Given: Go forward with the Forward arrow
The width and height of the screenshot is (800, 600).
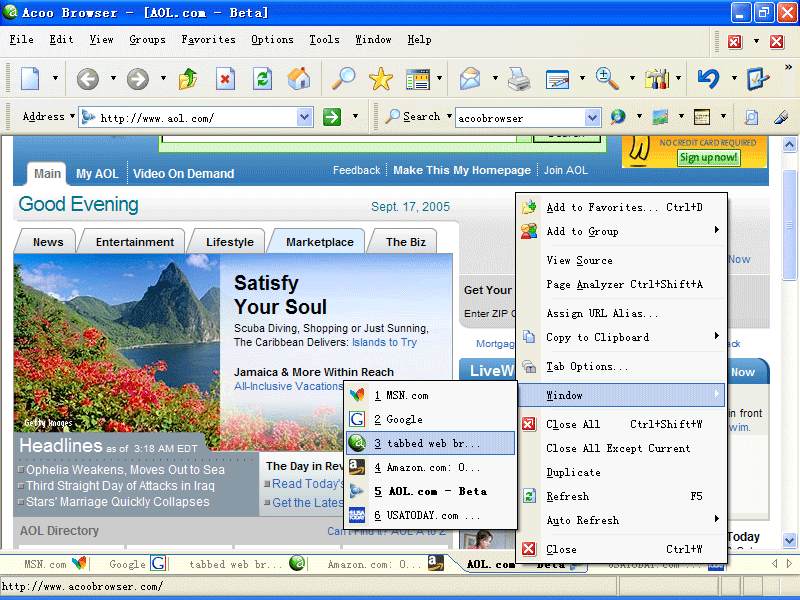Looking at the screenshot, I should point(138,79).
